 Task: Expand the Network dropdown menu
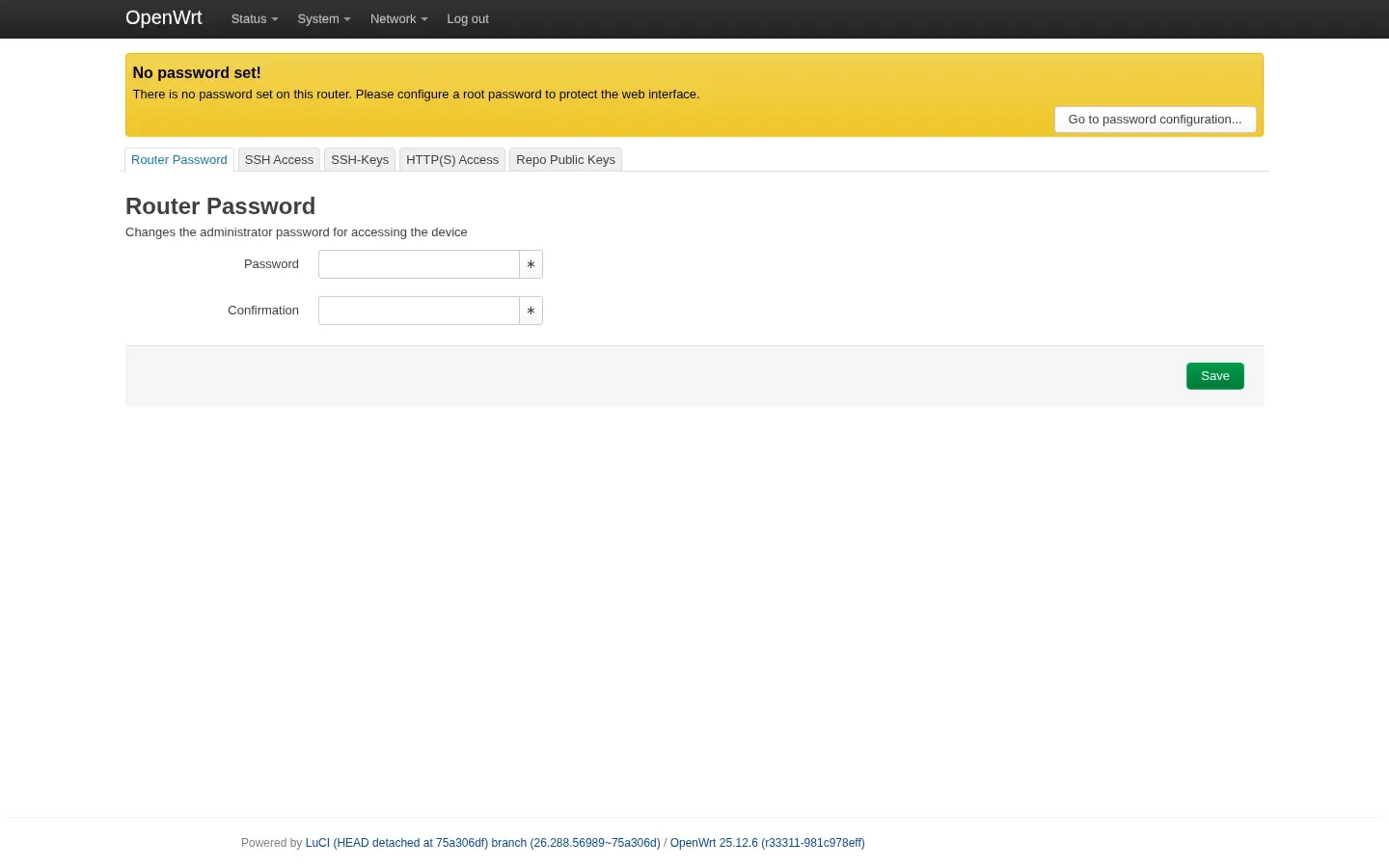tap(398, 19)
